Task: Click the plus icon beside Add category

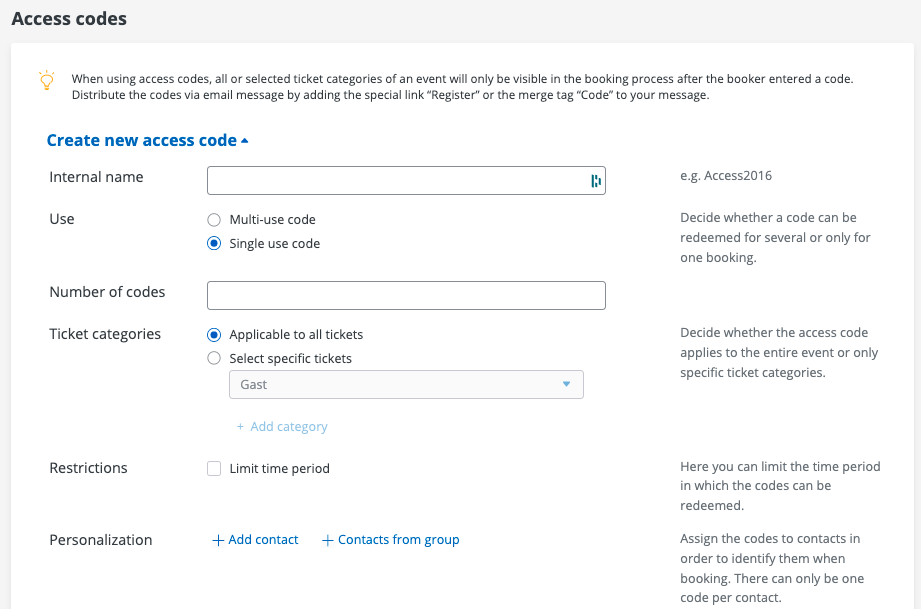Action: coord(240,427)
